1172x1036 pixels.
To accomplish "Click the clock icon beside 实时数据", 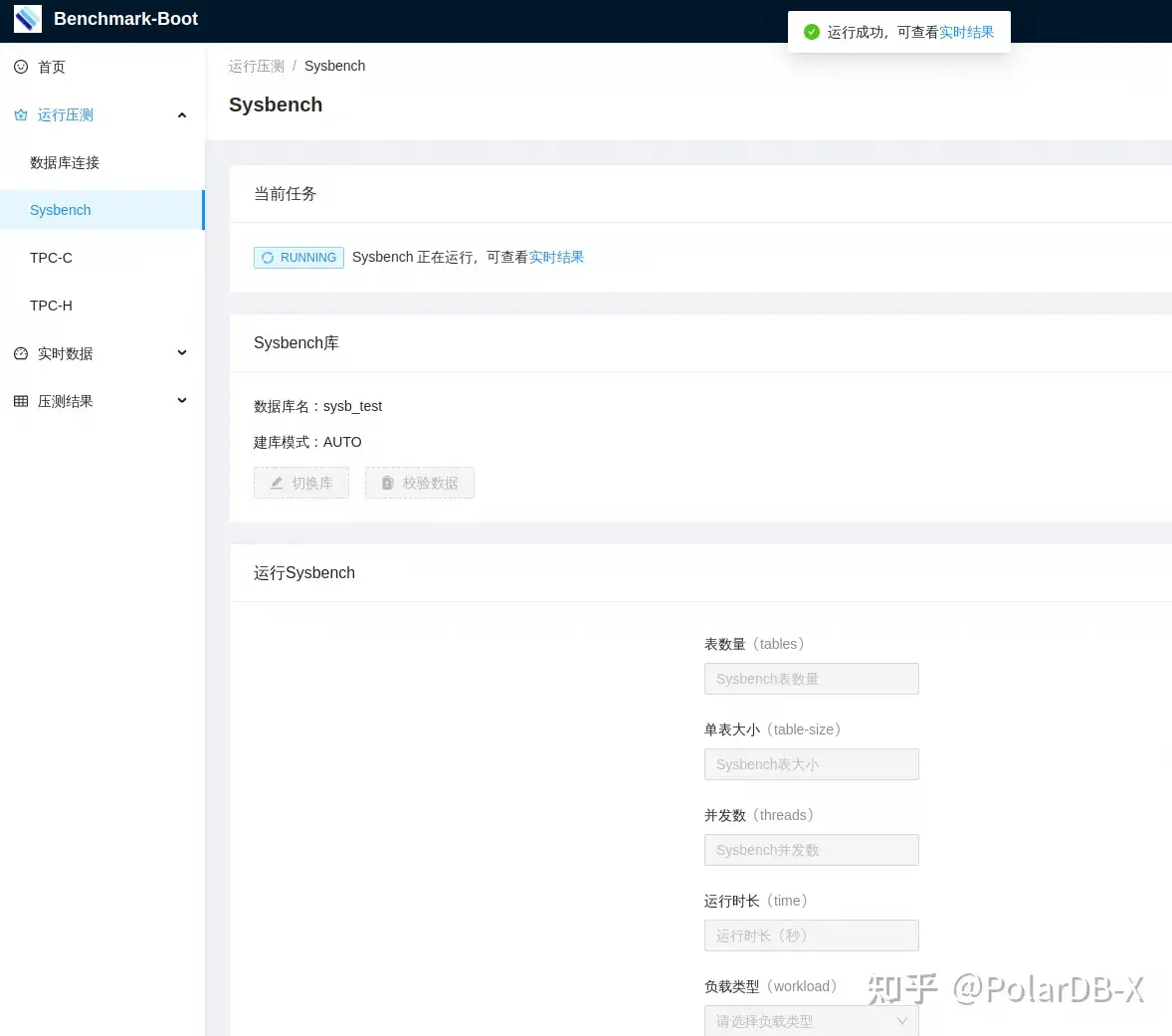I will coord(22,353).
